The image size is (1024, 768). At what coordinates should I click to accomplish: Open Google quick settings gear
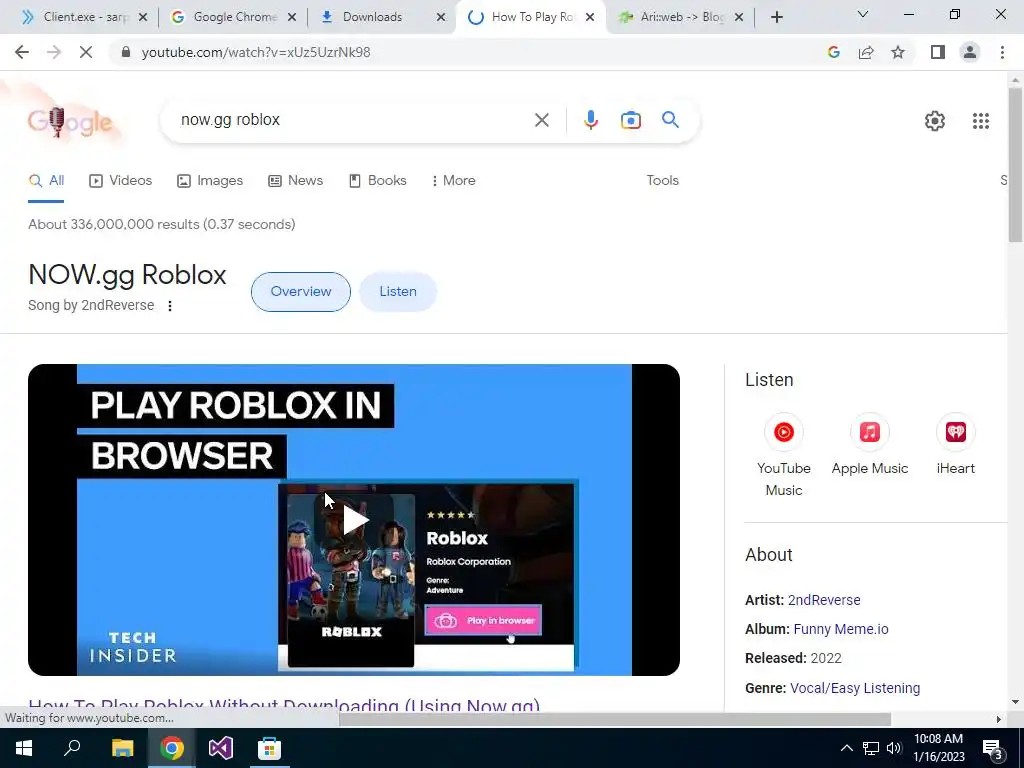[x=935, y=121]
